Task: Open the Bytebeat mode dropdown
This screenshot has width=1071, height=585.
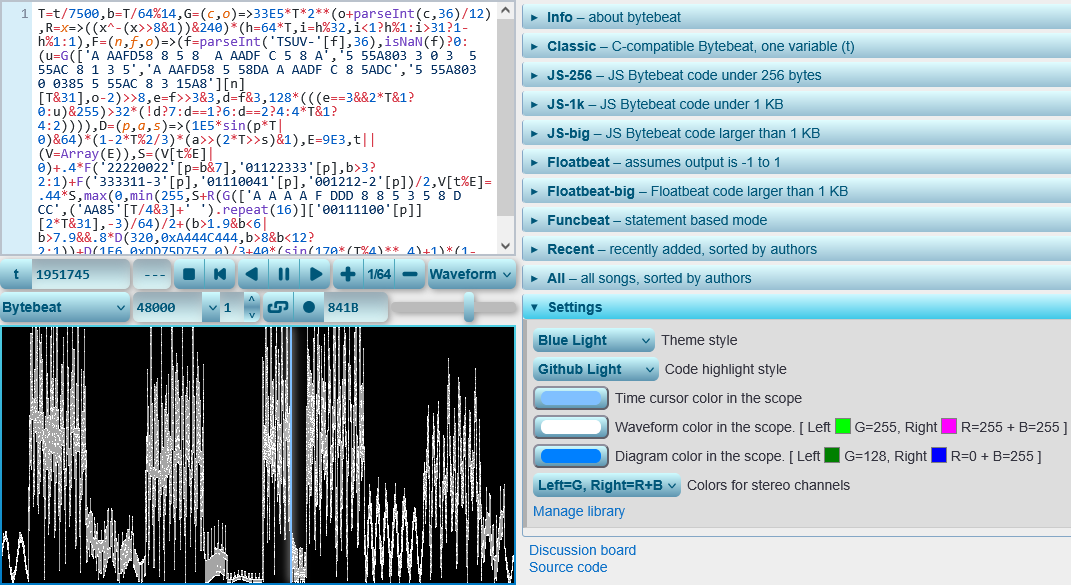Action: pyautogui.click(x=66, y=308)
